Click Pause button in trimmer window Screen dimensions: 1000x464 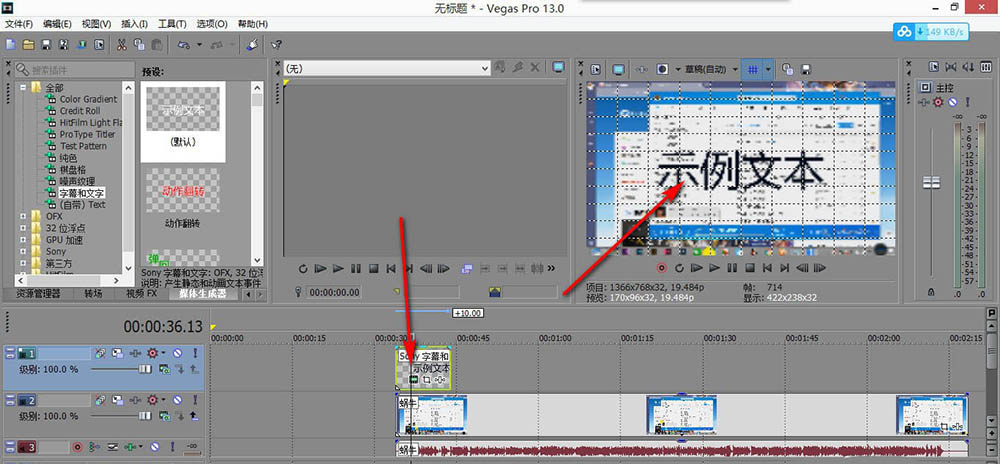pyautogui.click(x=356, y=268)
